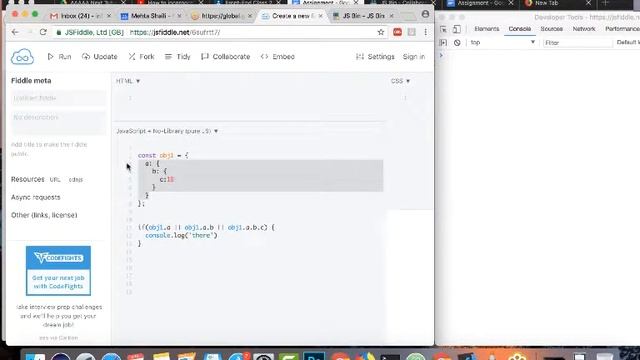Open the Network tab in DevTools
640x360 pixels.
(584, 29)
